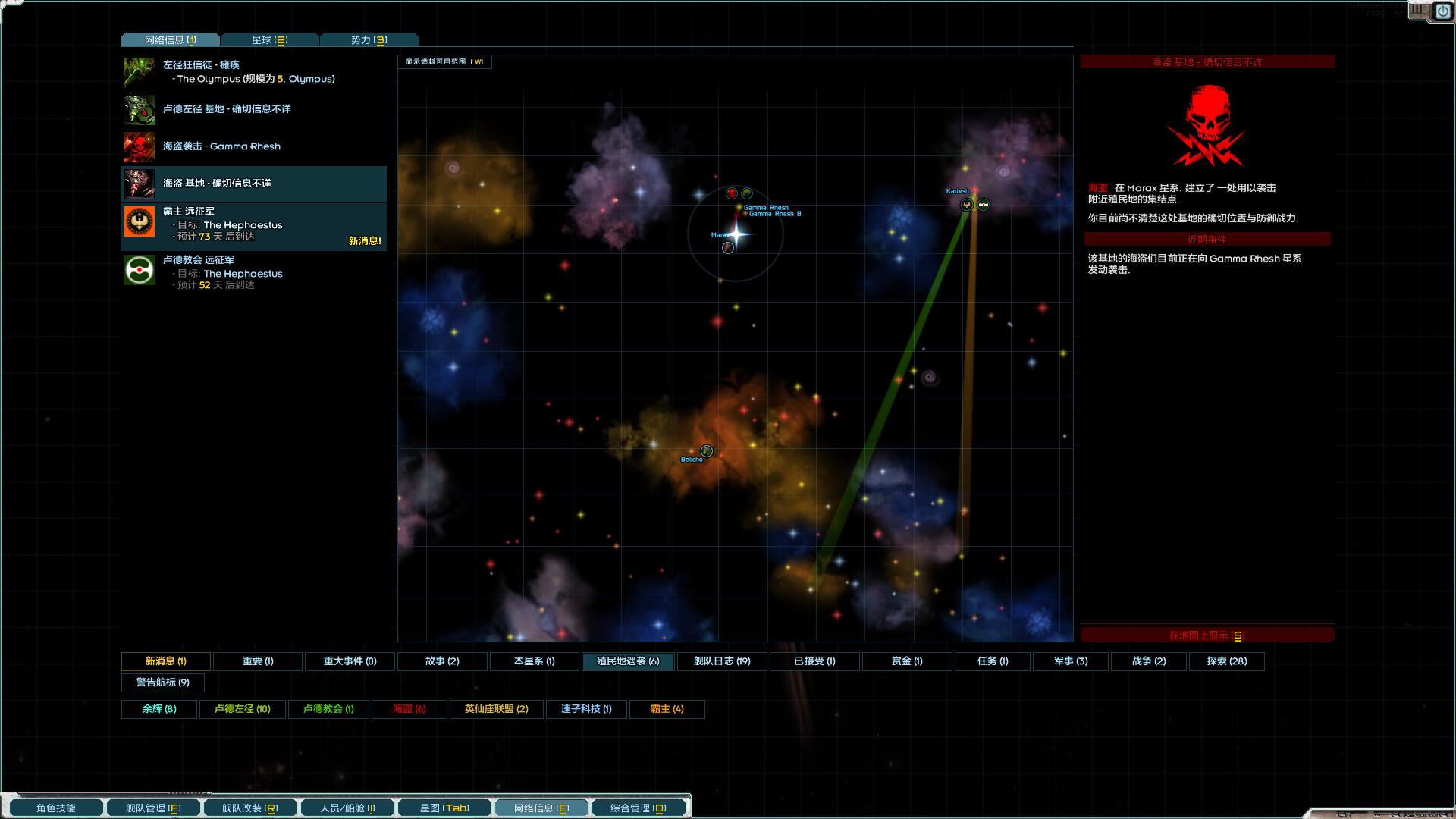Select the red skull pirate raid icon

pyautogui.click(x=140, y=147)
